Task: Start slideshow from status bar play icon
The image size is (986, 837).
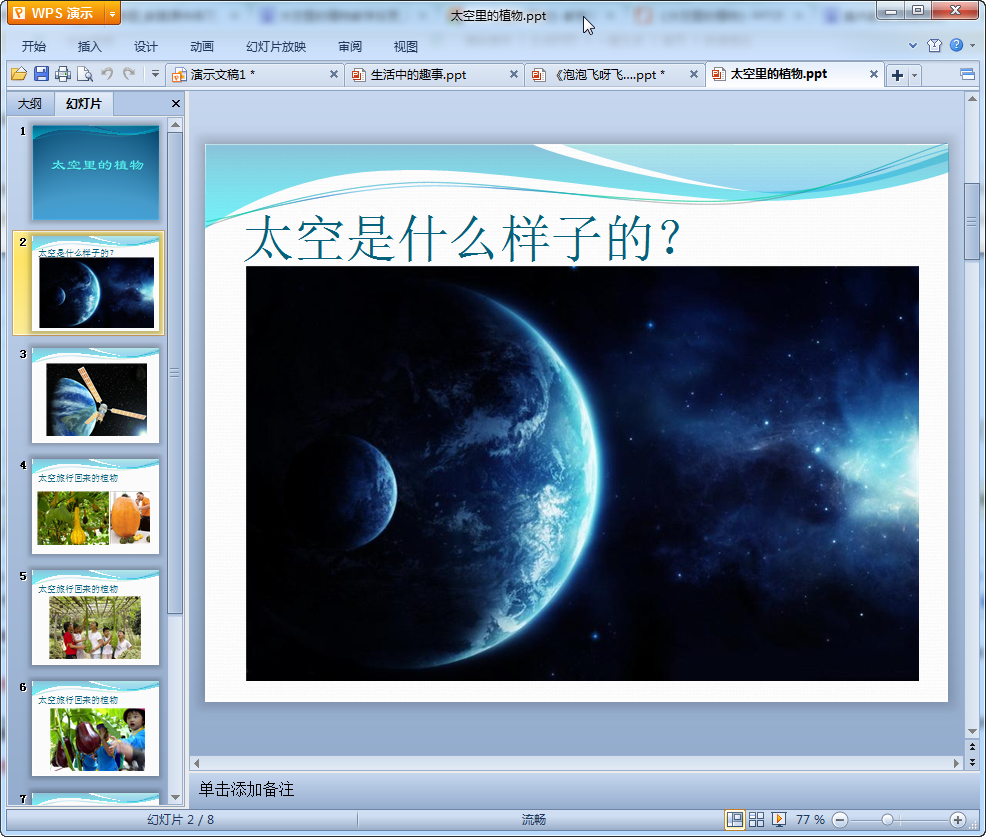Action: pos(778,819)
